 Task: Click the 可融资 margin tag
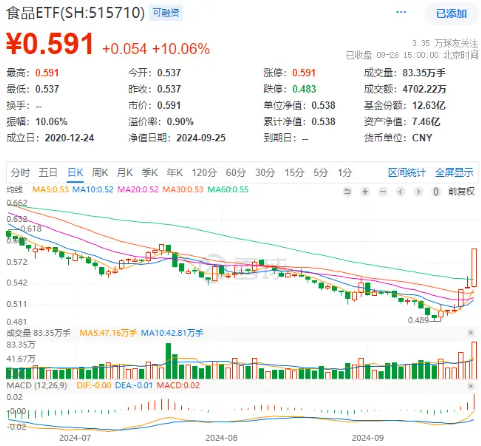[x=166, y=13]
